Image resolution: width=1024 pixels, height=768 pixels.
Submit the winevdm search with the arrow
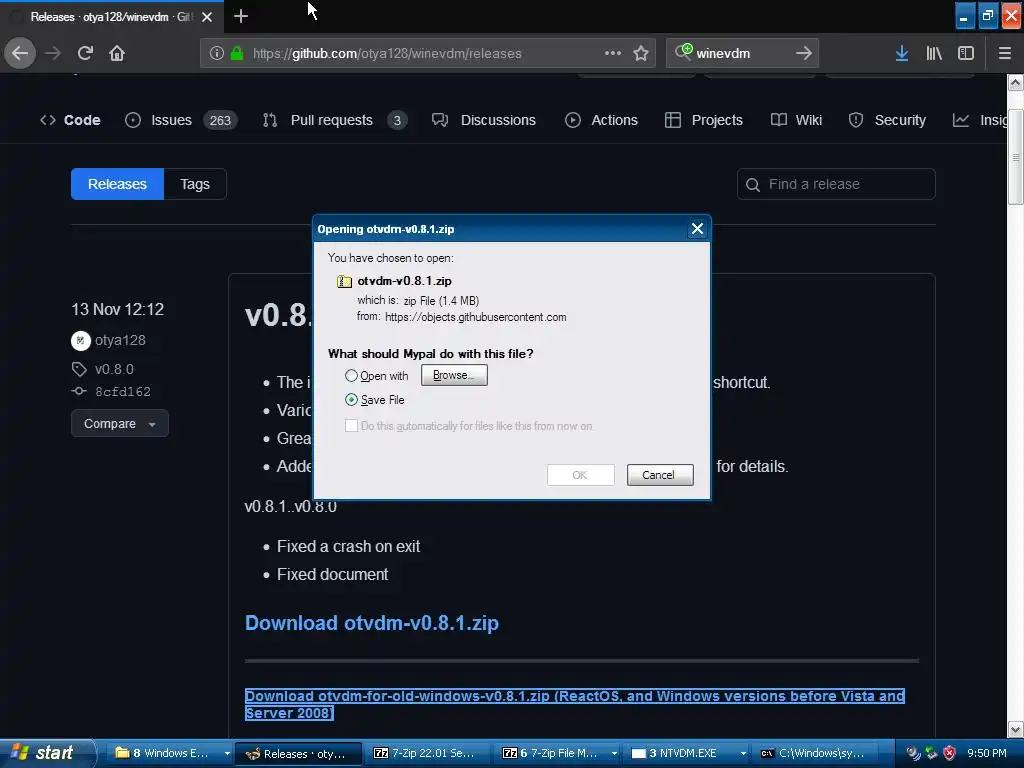tap(804, 53)
